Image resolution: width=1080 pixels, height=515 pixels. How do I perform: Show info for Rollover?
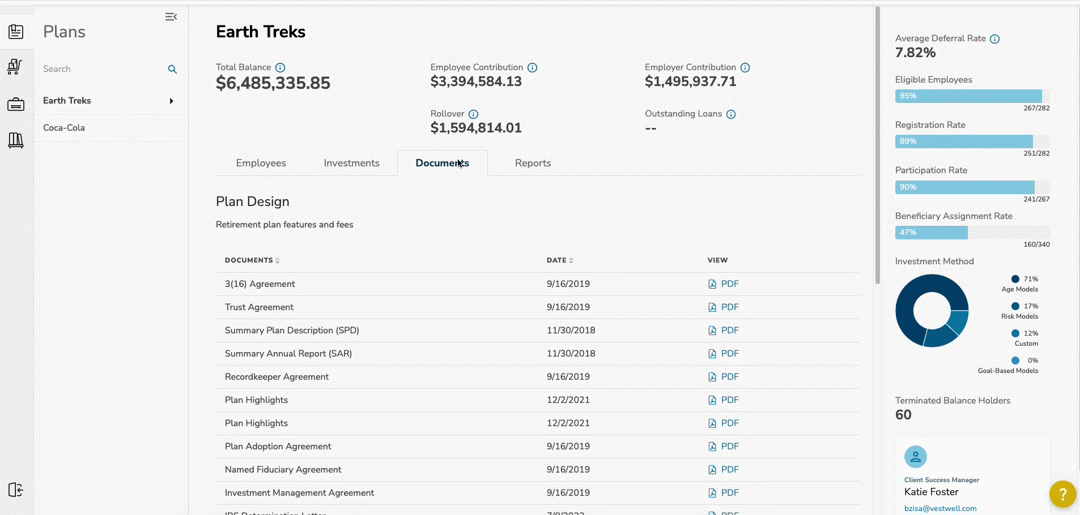tap(473, 114)
